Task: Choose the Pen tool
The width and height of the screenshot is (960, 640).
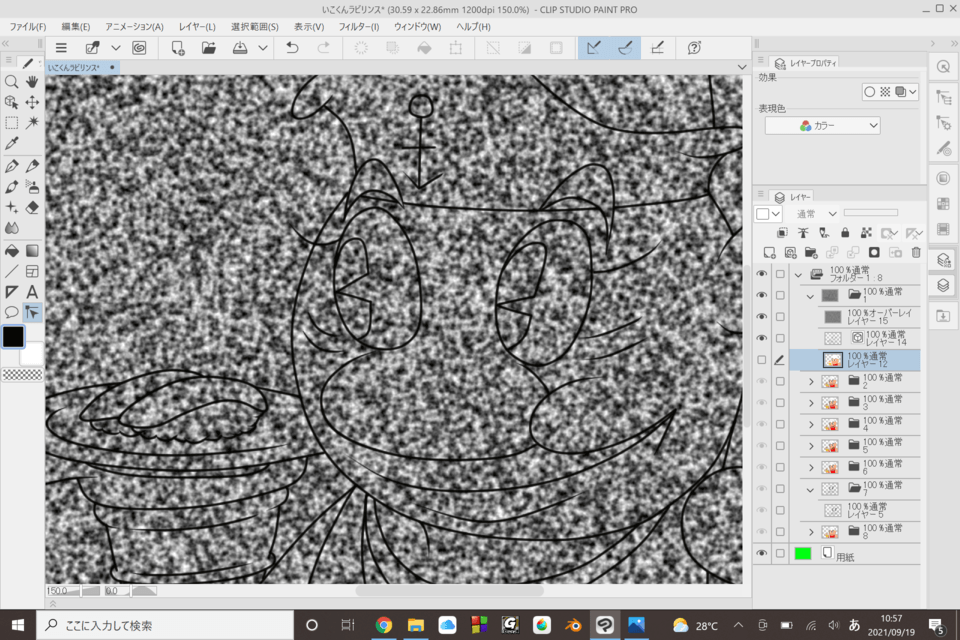Action: coord(12,166)
